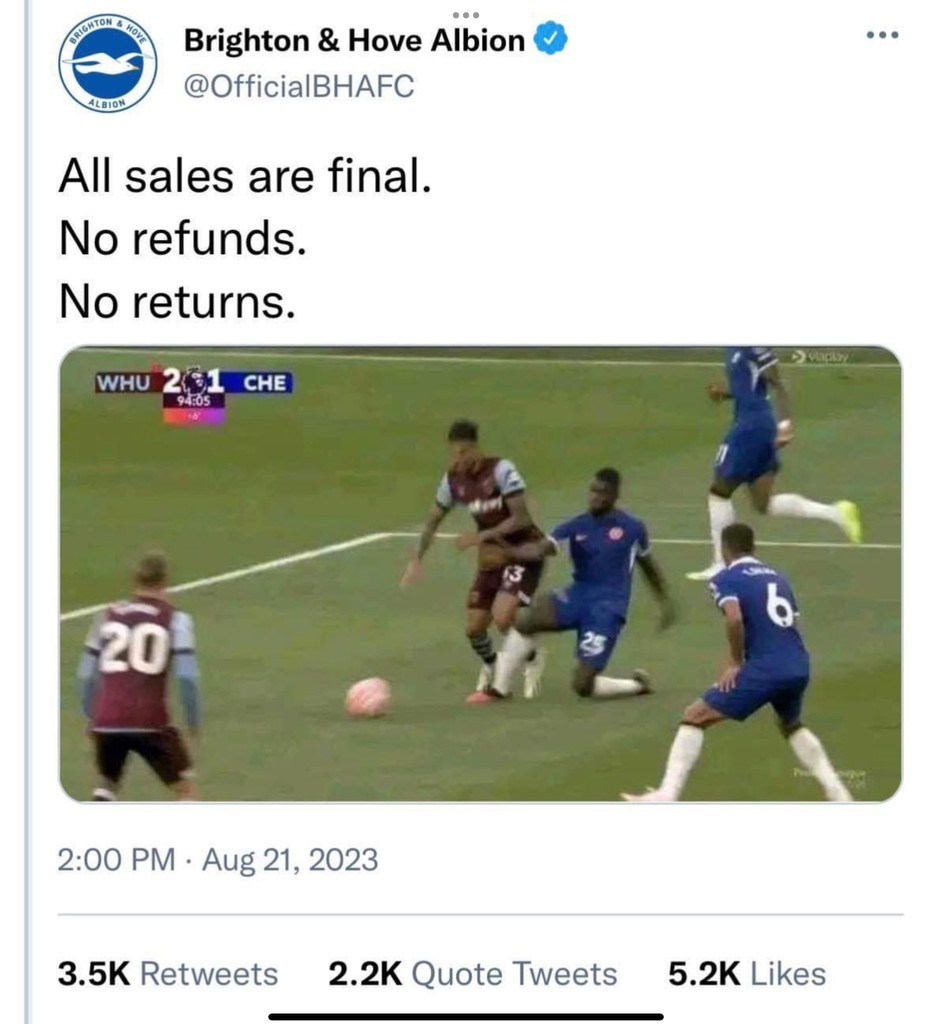Click the Premier League logo in the scoreboard
925x1024 pixels.
(196, 381)
